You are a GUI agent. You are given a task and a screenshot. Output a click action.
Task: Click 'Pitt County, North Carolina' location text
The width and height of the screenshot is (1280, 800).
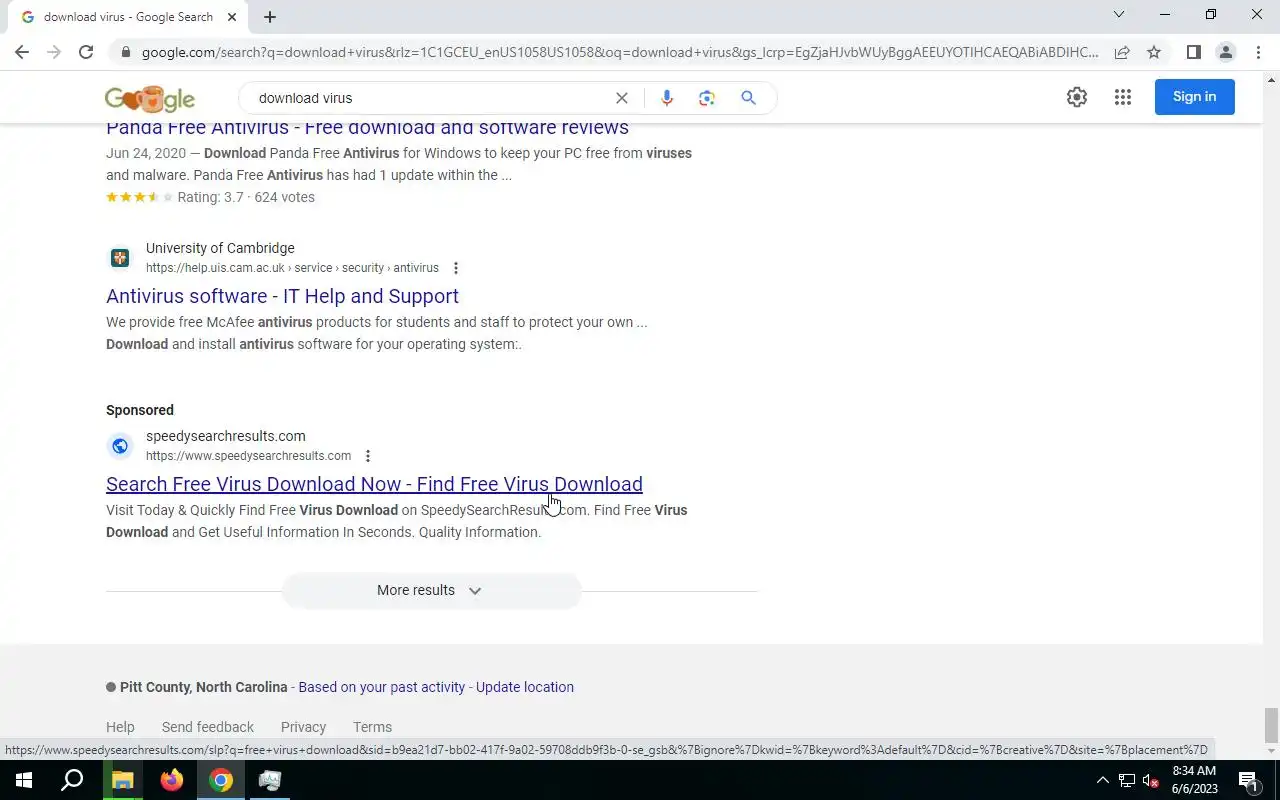(204, 687)
